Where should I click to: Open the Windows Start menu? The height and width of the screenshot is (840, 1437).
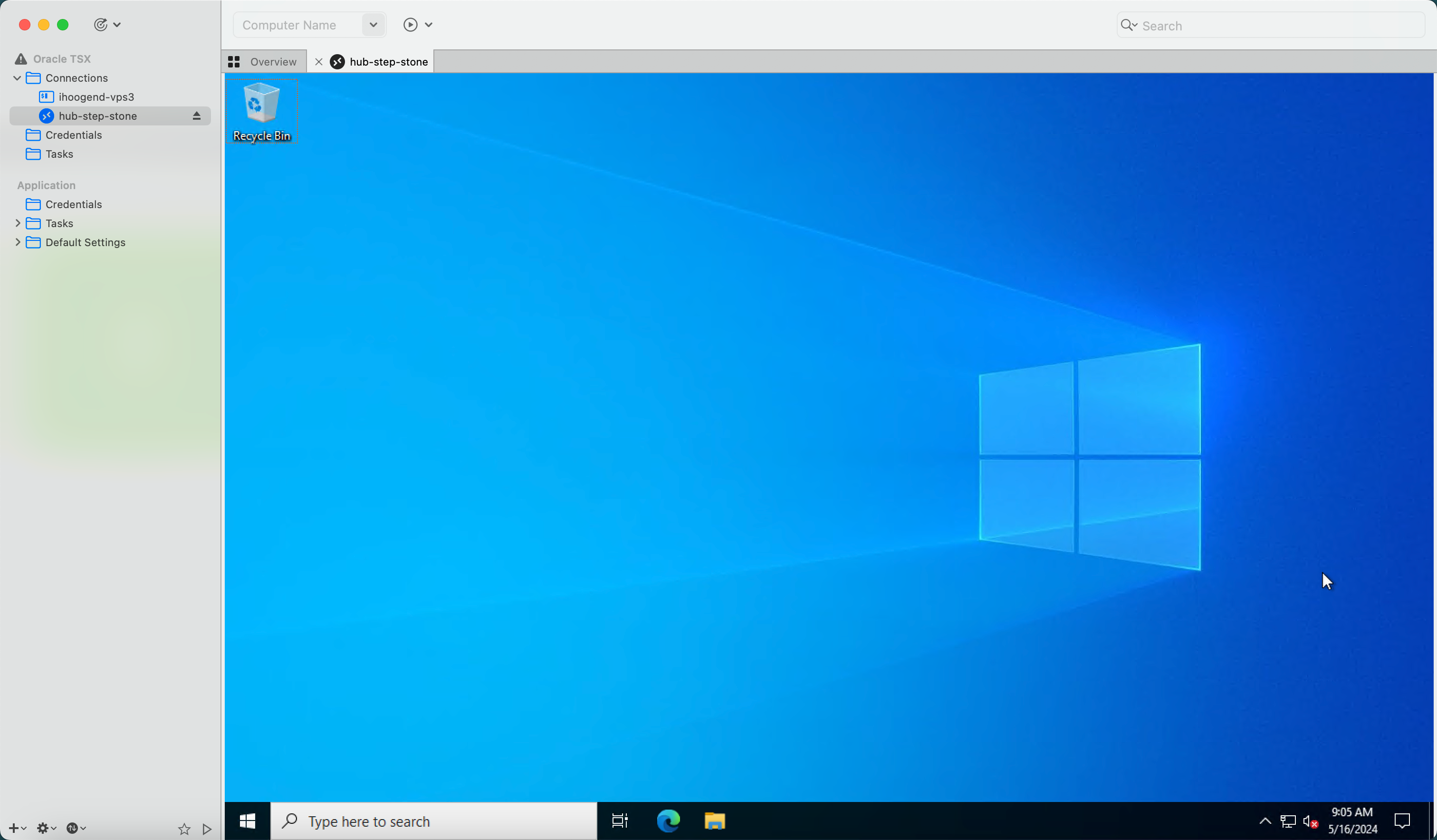coord(248,821)
